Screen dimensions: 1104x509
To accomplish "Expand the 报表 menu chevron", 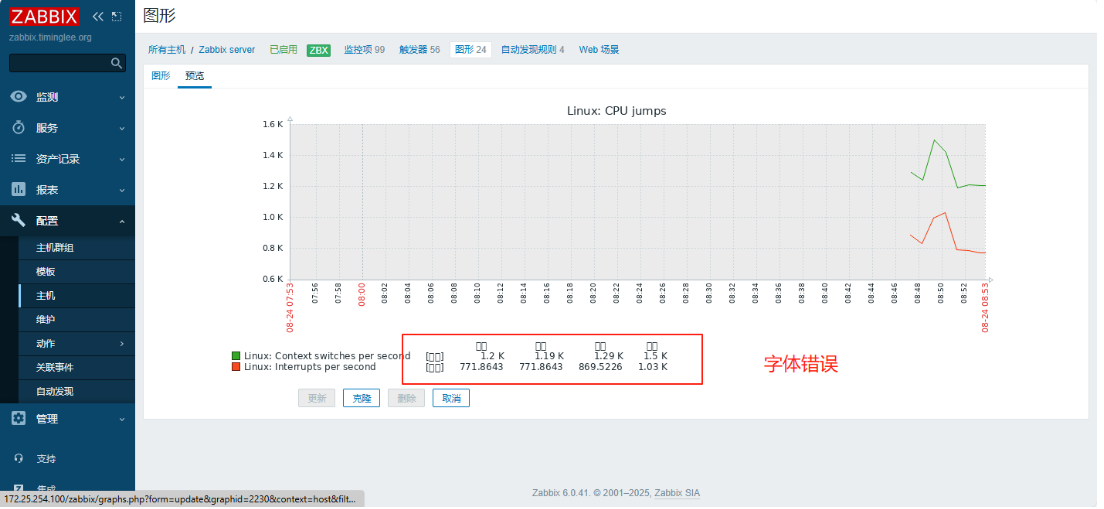I will click(x=122, y=190).
